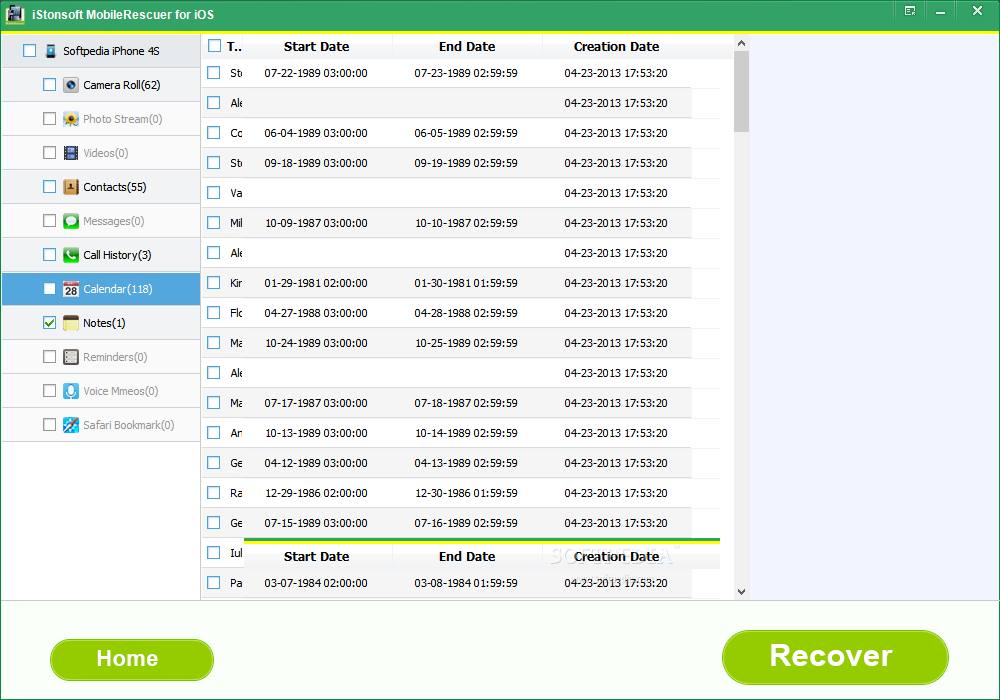Click the Recover button
This screenshot has height=700, width=1000.
(x=835, y=657)
